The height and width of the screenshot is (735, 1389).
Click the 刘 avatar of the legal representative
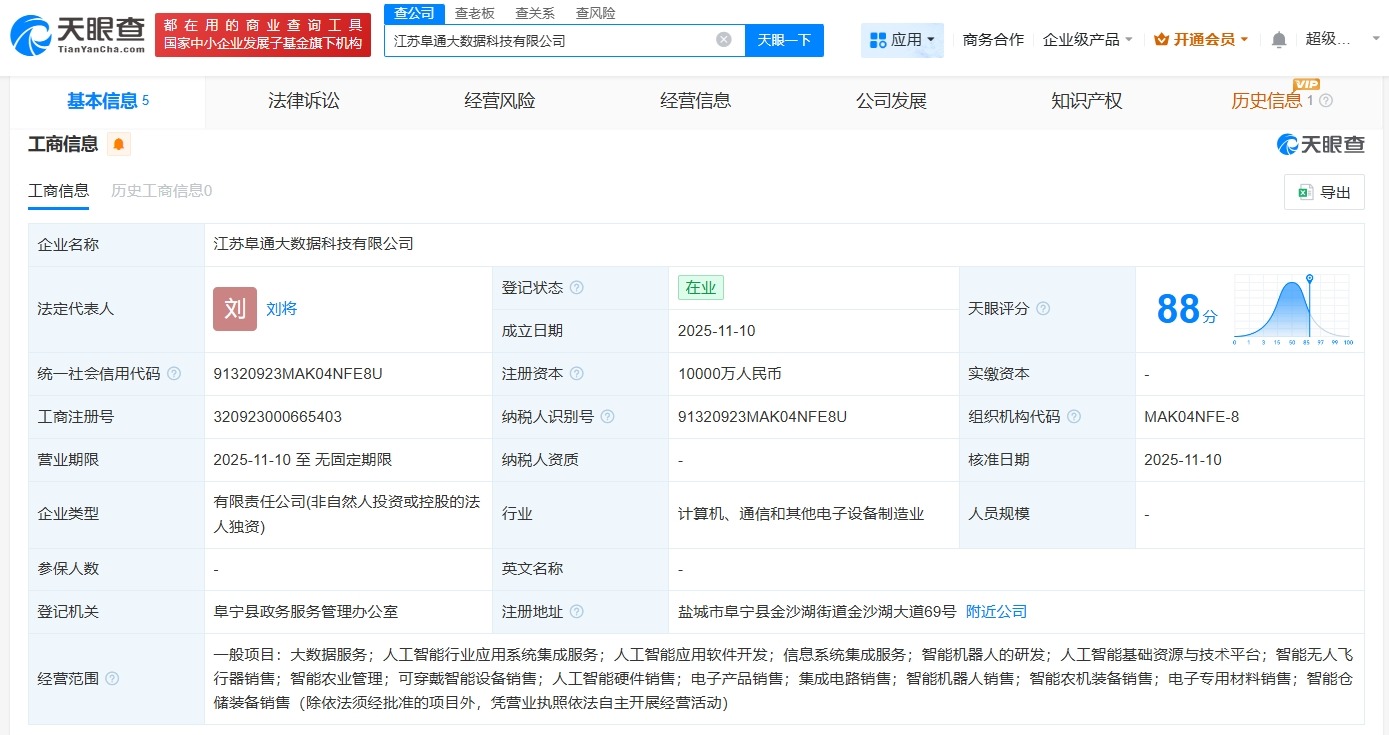click(234, 309)
